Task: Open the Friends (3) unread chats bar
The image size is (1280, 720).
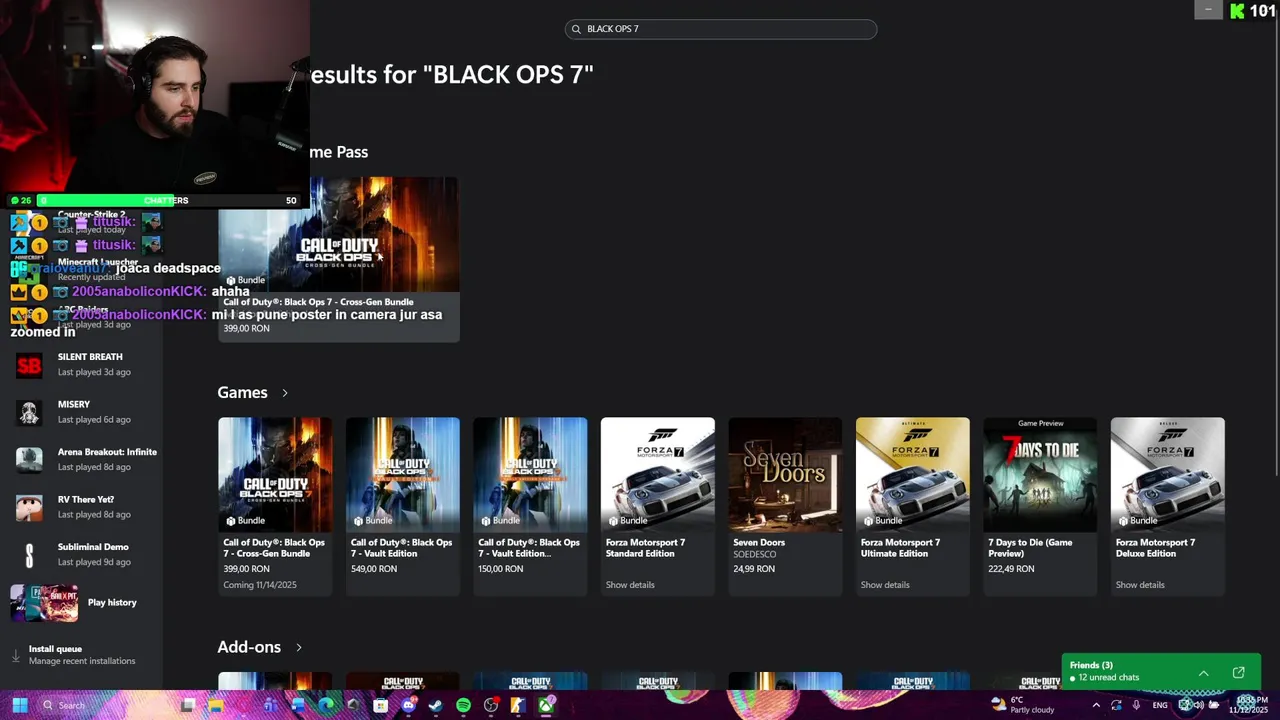Action: 1161,671
